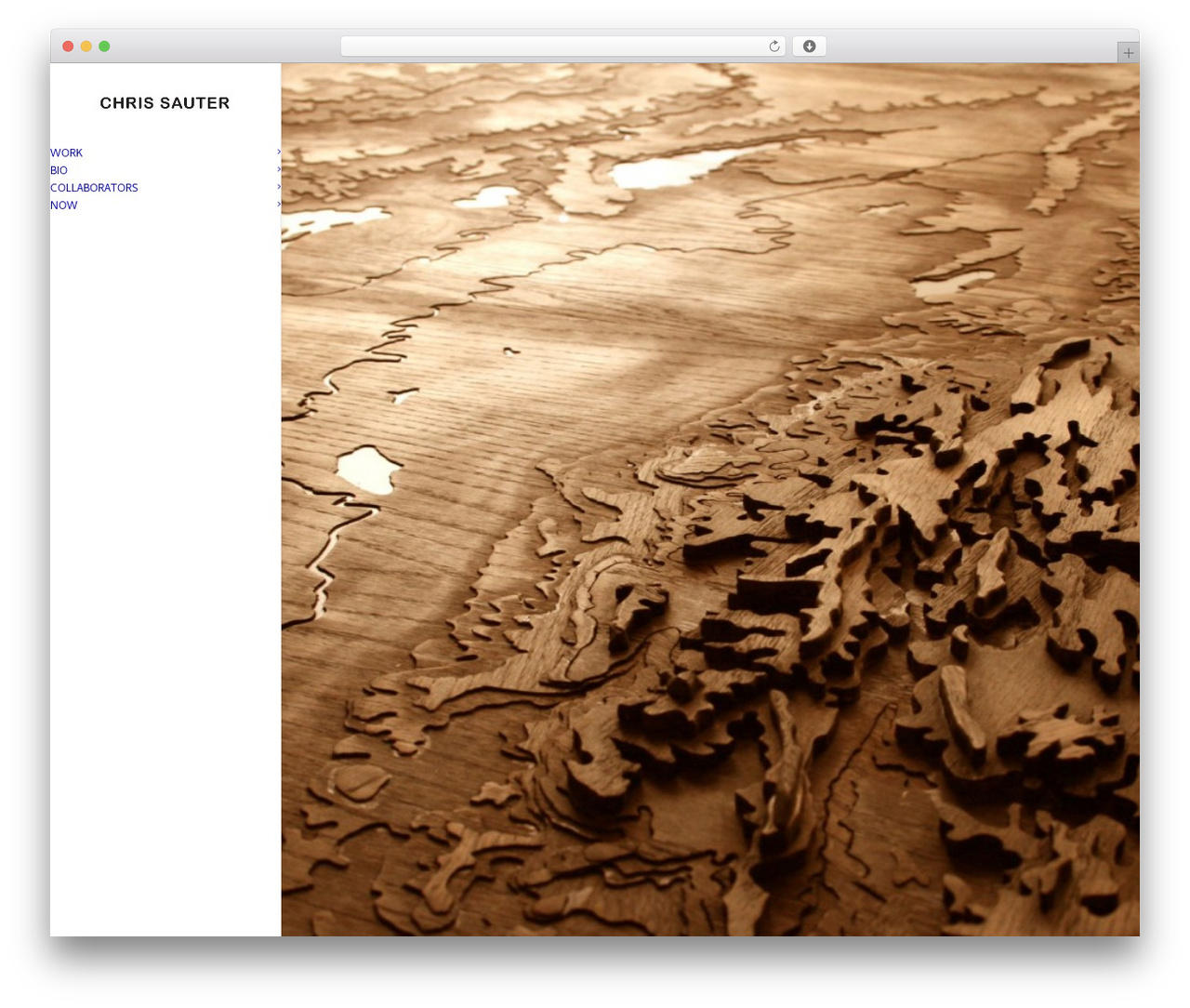The image size is (1190, 1008).
Task: Expand the chevron beside BIO
Action: pyautogui.click(x=278, y=169)
